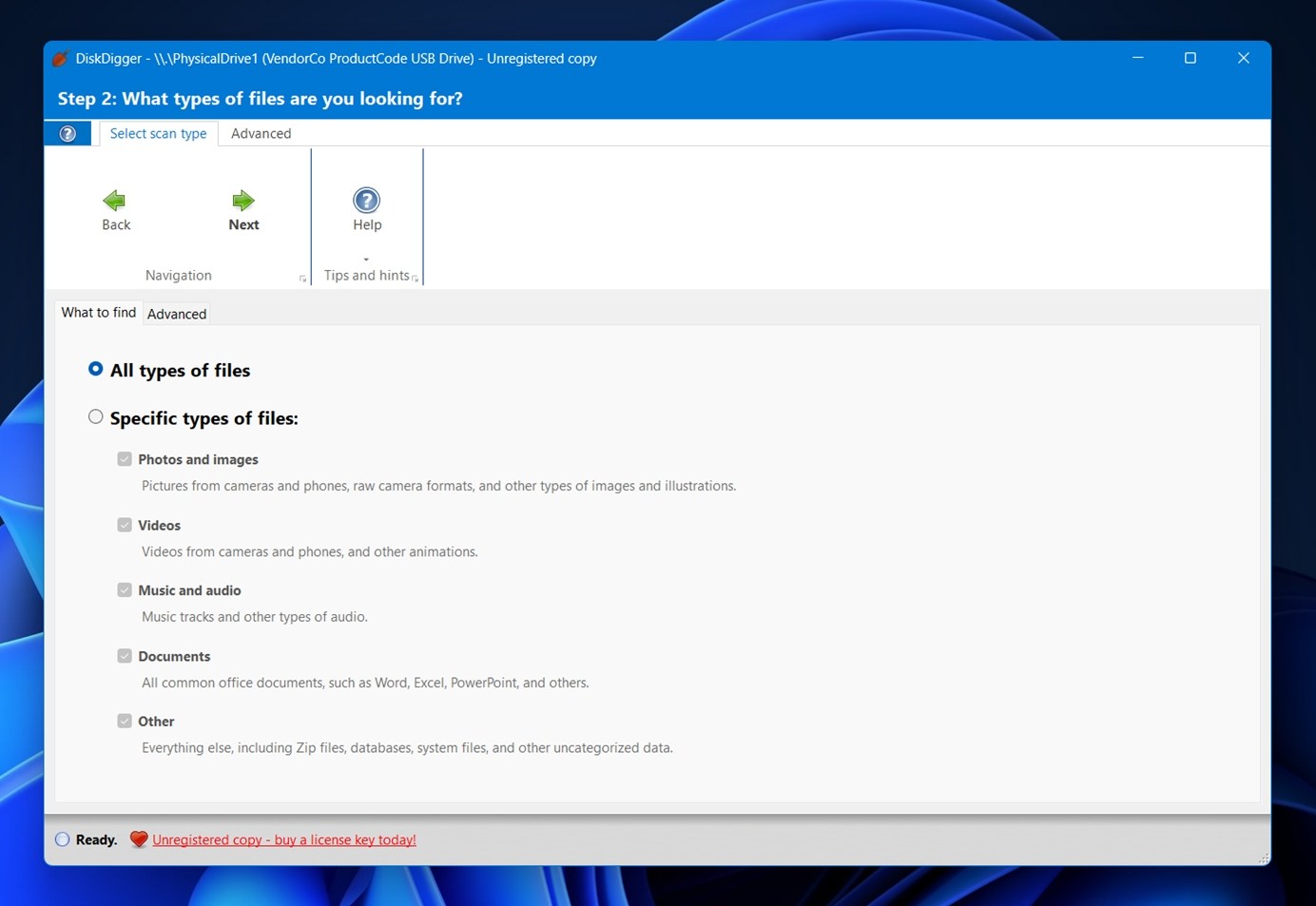Select the What to find tab
1316x906 pixels.
98,312
